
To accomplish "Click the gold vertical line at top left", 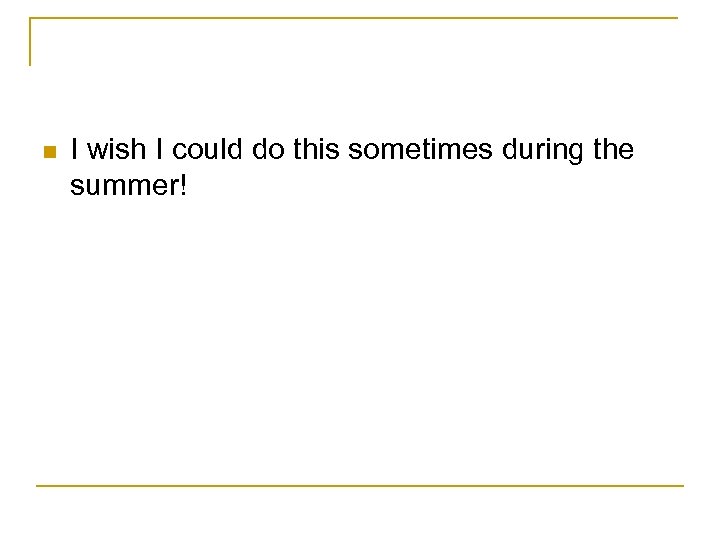I will 31,42.
